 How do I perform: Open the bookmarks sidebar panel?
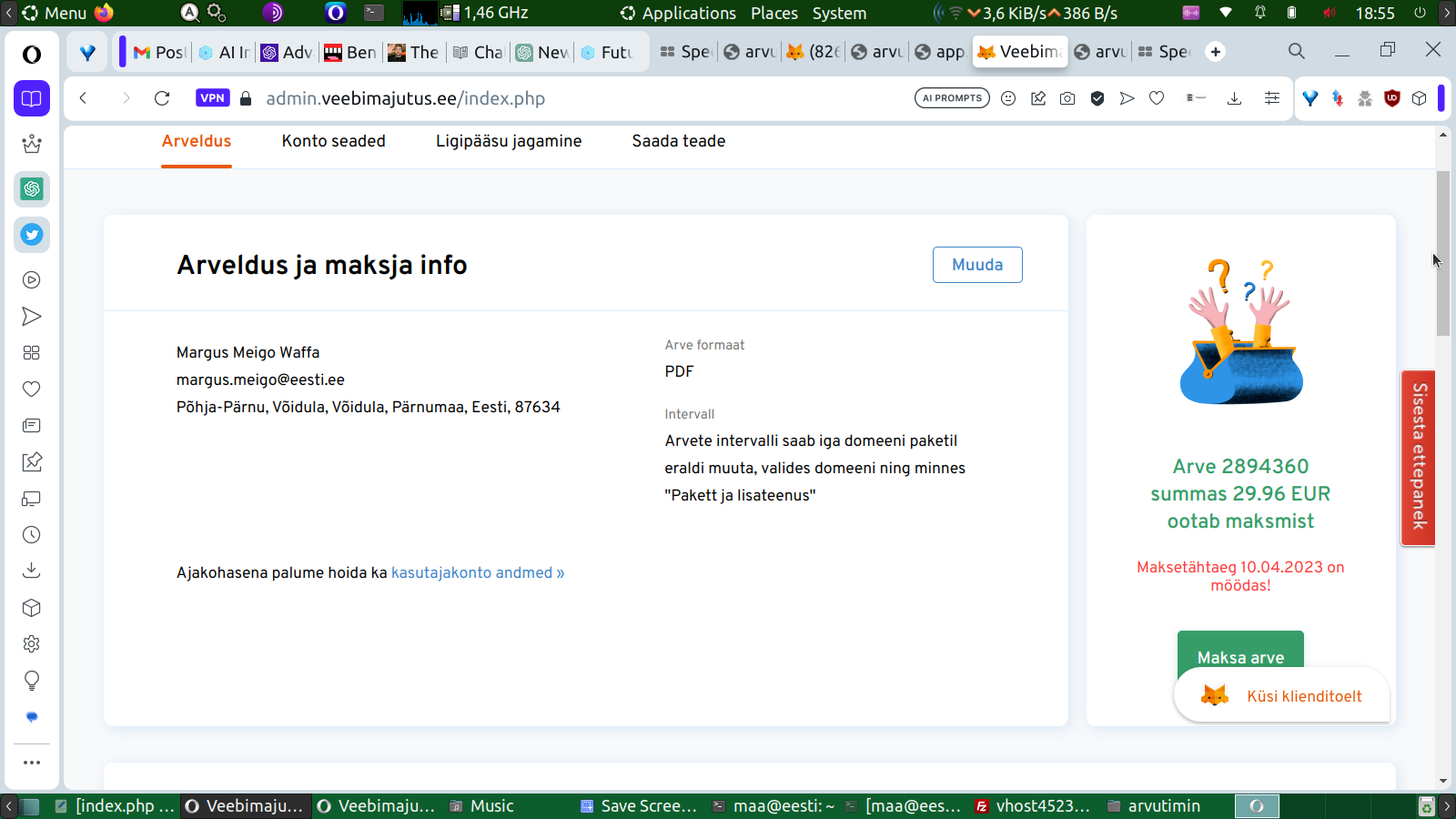point(32,98)
